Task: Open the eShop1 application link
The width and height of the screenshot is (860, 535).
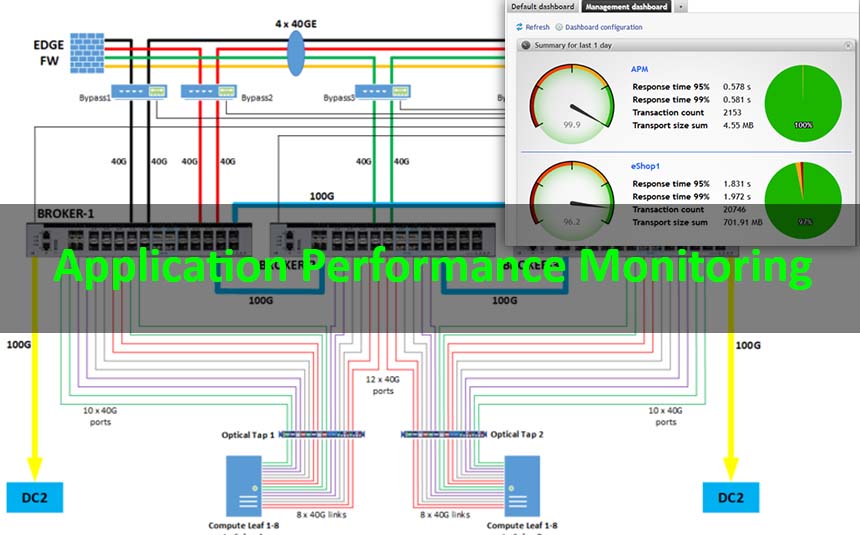Action: pos(645,166)
